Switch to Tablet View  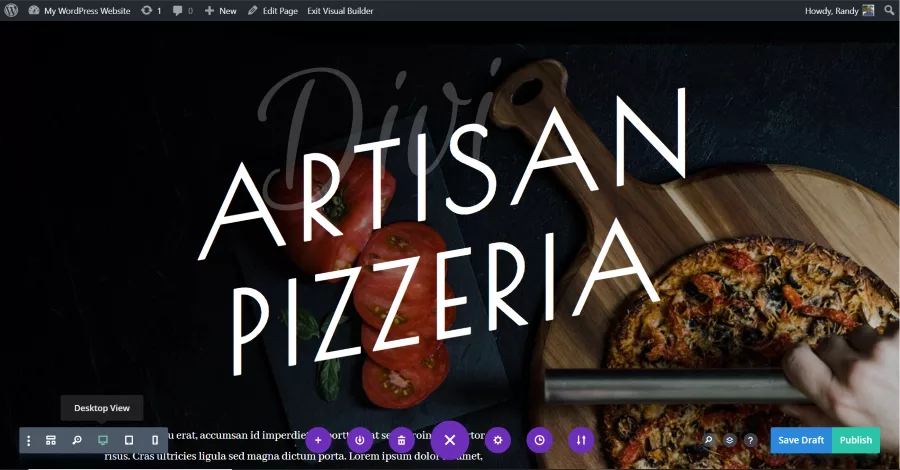tap(129, 440)
